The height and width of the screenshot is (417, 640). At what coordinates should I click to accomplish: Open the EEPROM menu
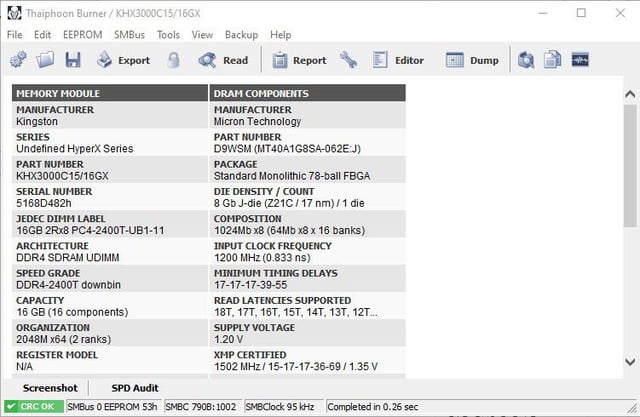click(x=82, y=35)
